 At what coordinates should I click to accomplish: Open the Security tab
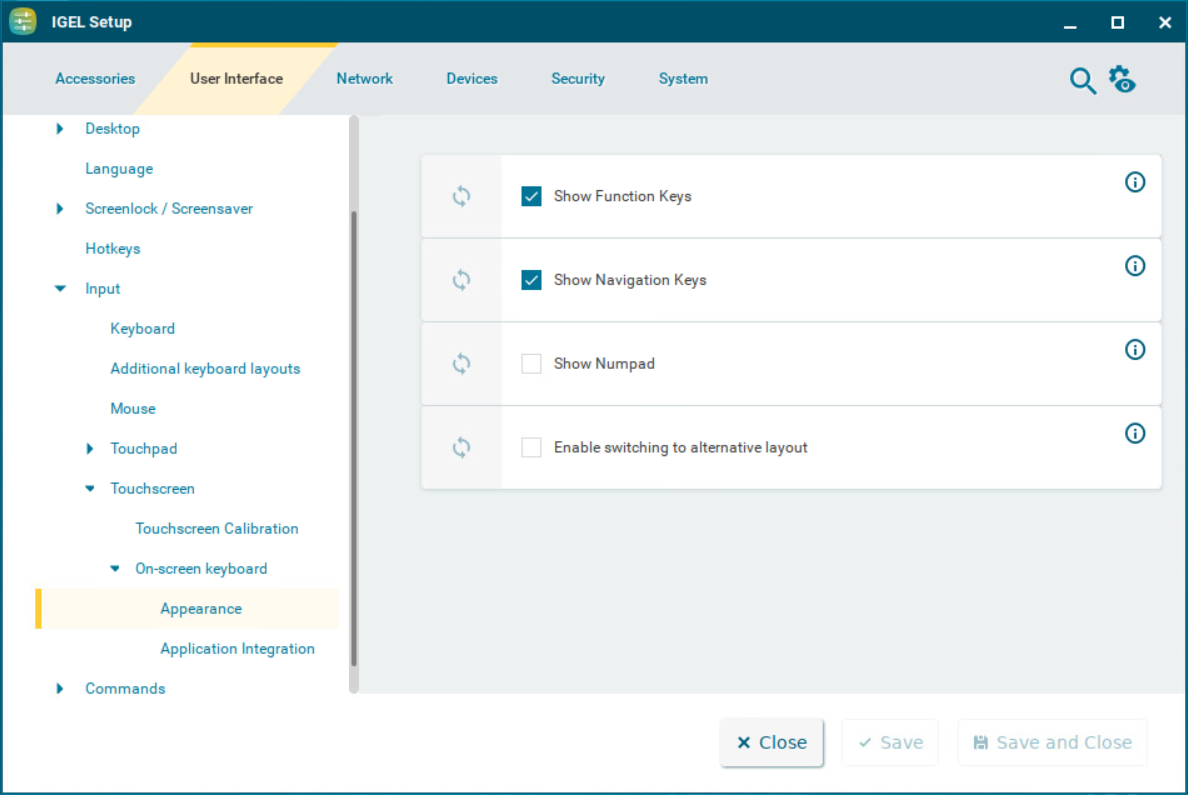[x=578, y=79]
